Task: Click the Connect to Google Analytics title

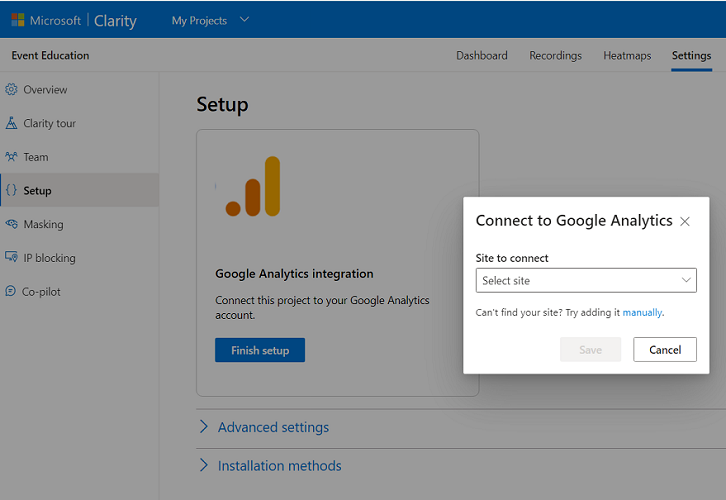Action: pyautogui.click(x=574, y=221)
